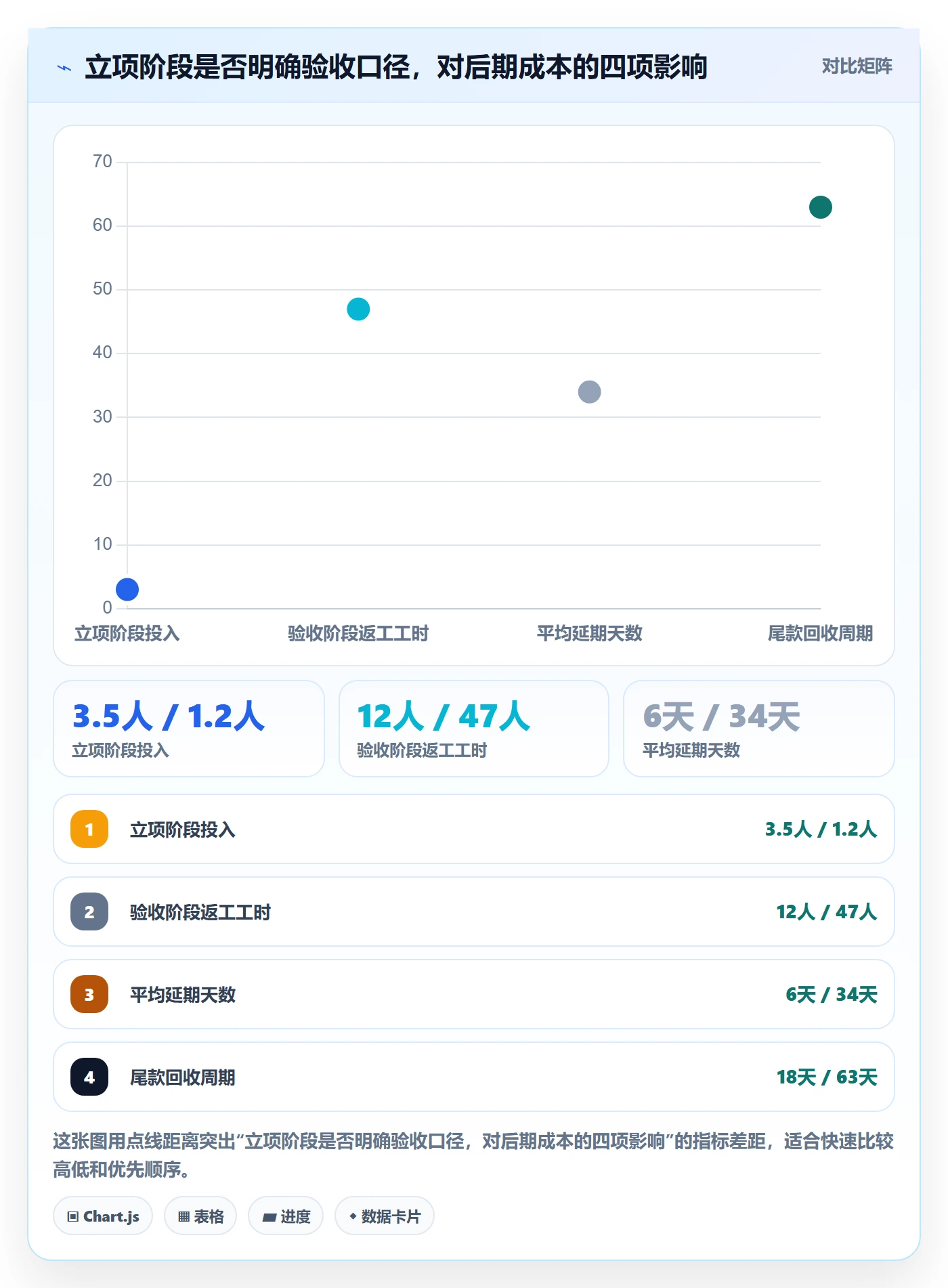Click the y-axis tick label 70
The height and width of the screenshot is (1288, 948).
pos(102,161)
